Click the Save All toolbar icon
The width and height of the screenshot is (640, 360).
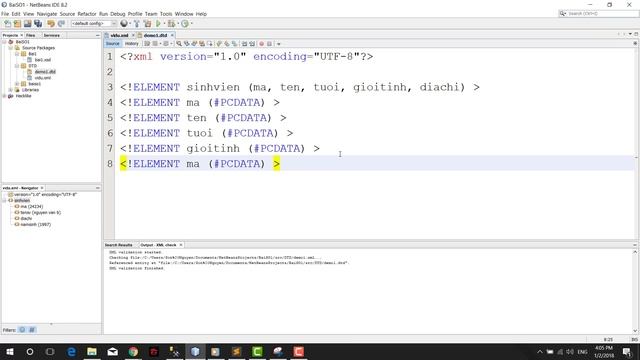click(38, 24)
